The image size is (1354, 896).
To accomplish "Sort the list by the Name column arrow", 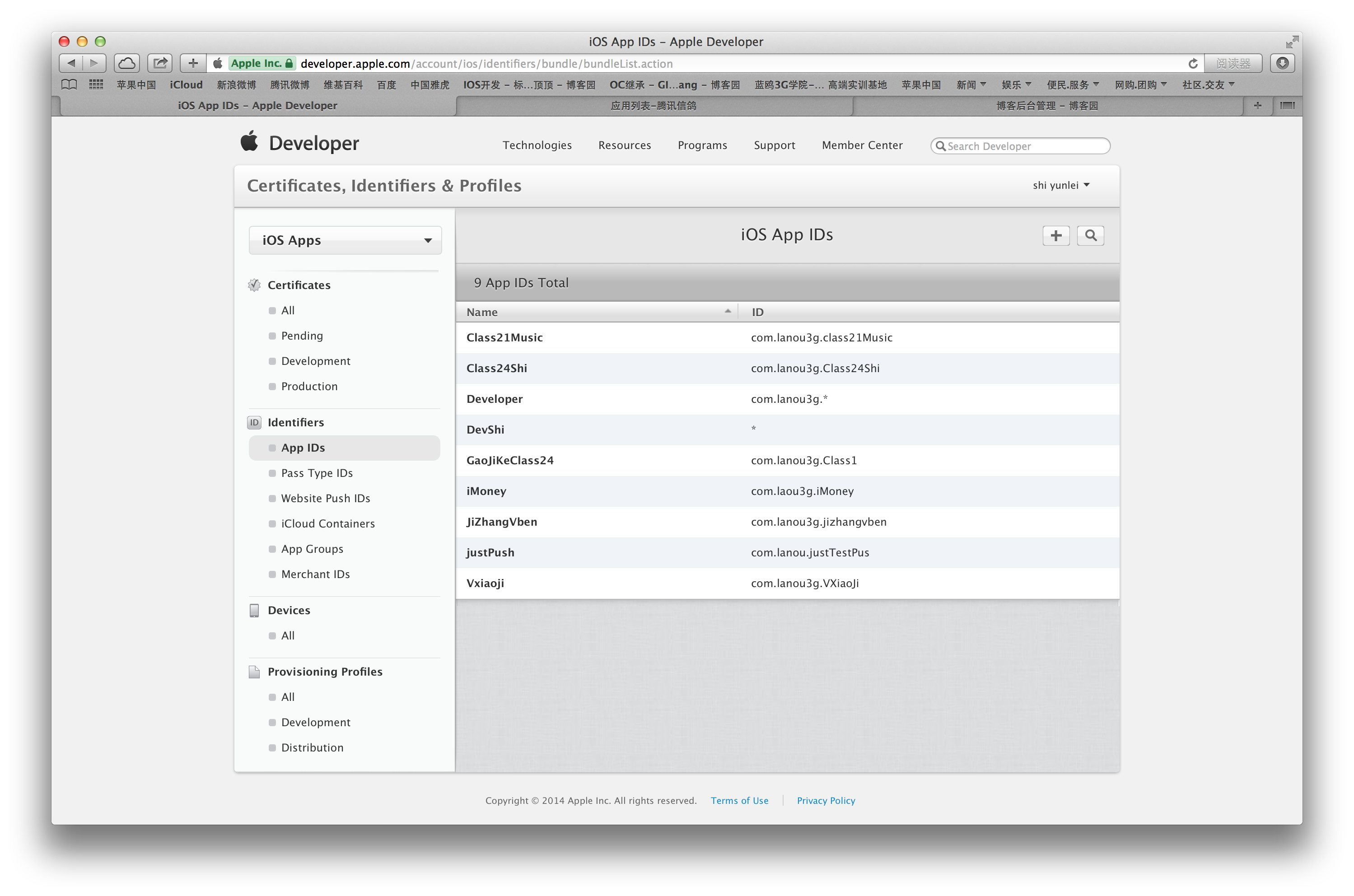I will pyautogui.click(x=727, y=312).
